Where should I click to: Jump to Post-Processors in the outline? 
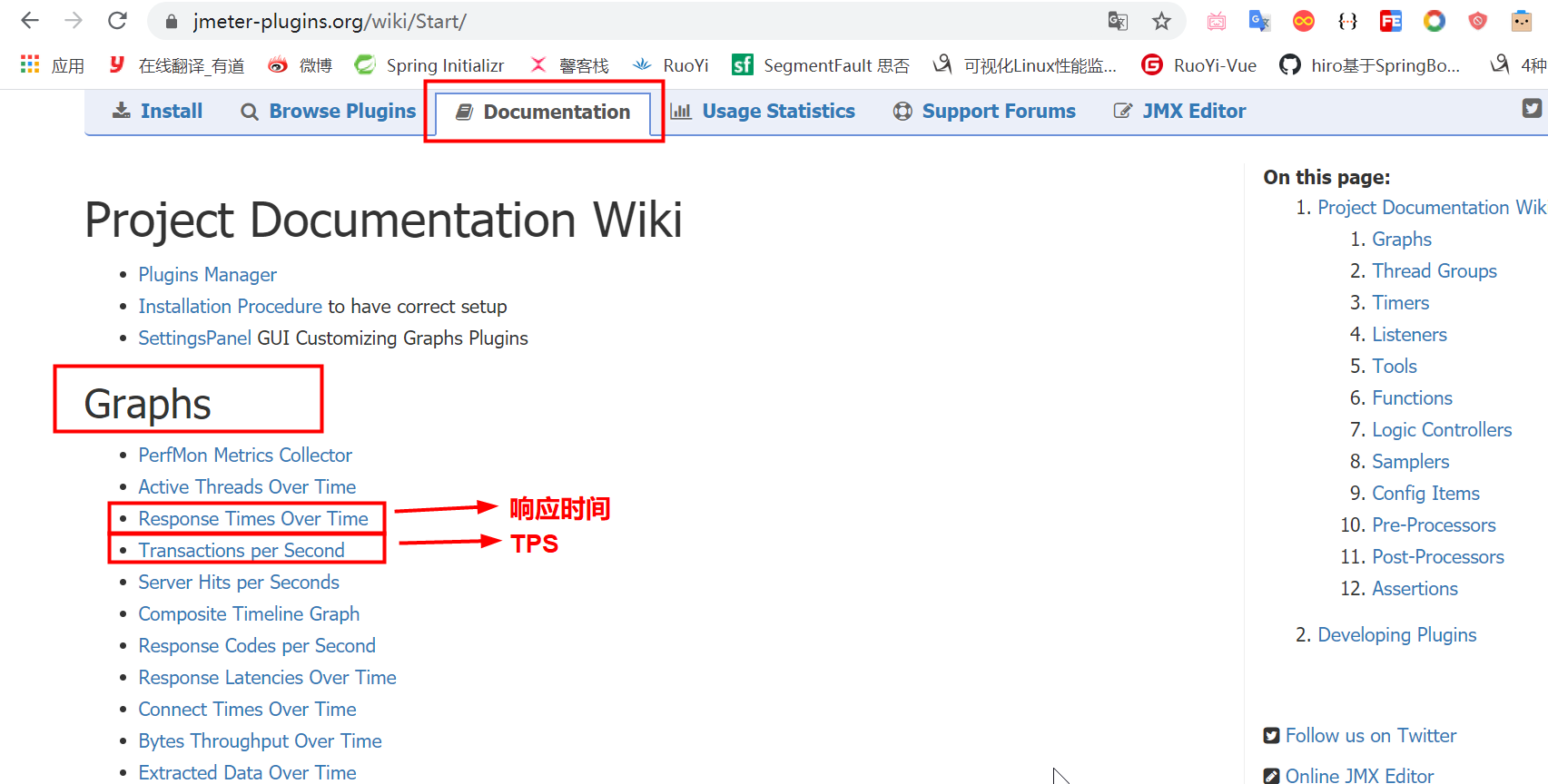tap(1438, 556)
